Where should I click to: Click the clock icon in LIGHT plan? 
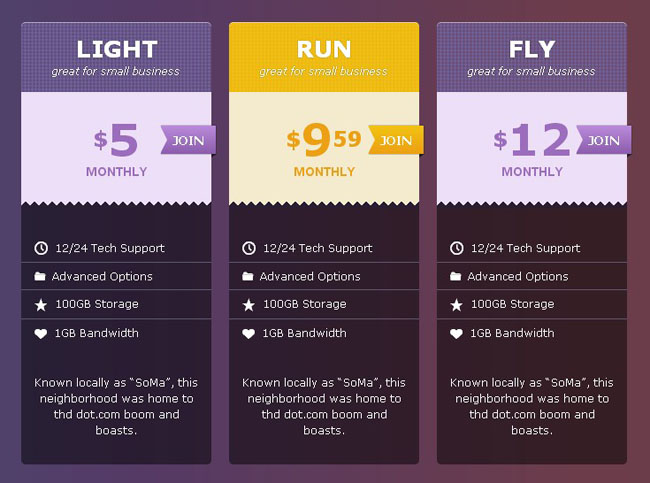[x=41, y=248]
